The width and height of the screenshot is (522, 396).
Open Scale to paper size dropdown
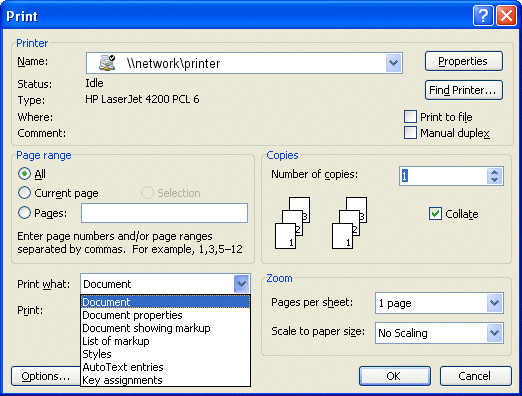[x=494, y=332]
